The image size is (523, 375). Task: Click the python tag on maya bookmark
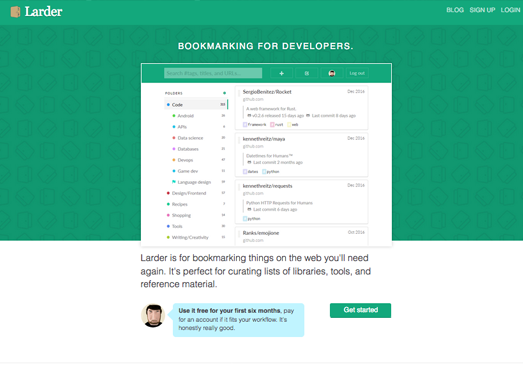pos(271,171)
